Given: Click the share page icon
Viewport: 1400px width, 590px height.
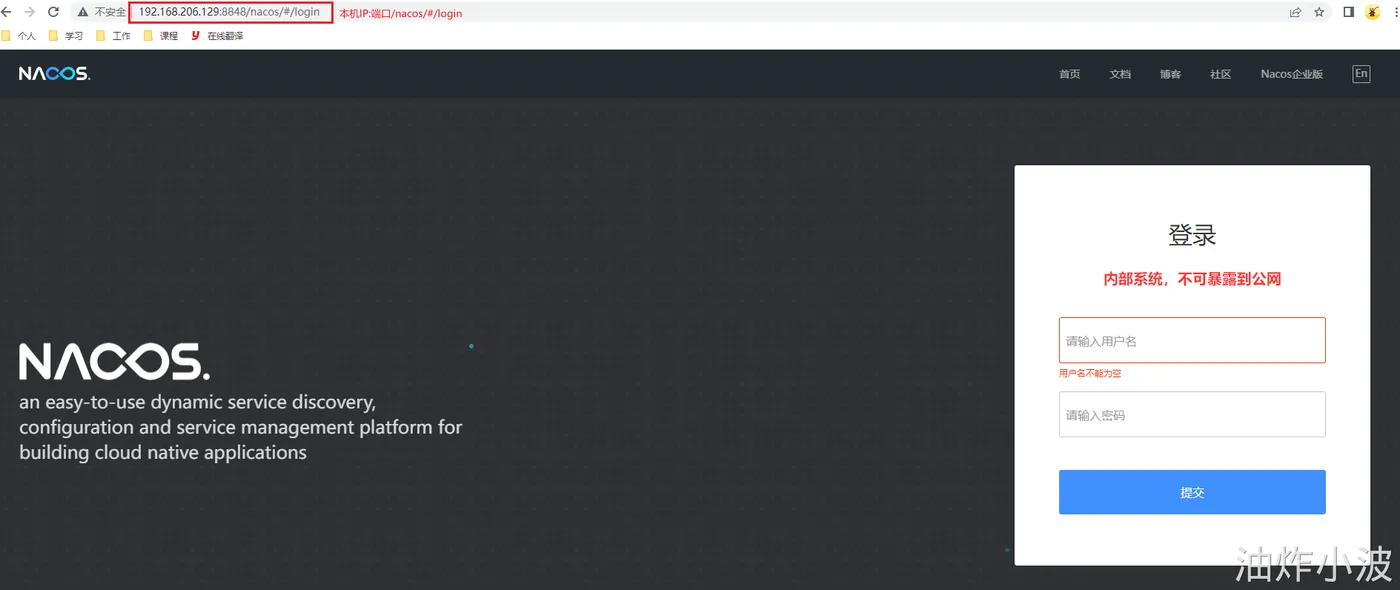Looking at the screenshot, I should 1295,12.
